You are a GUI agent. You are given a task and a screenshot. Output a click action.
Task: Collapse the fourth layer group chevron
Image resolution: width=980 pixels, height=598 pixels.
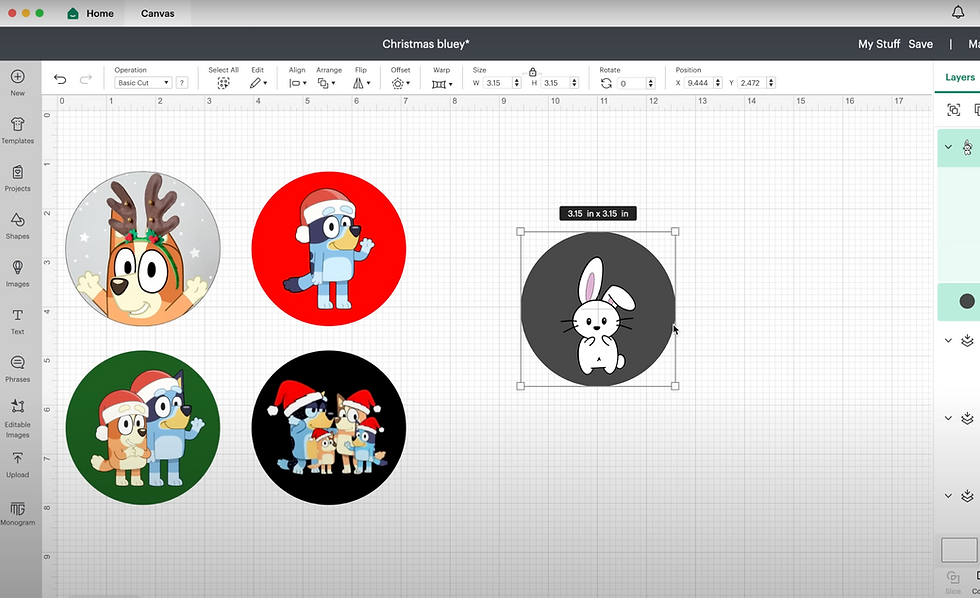[948, 496]
